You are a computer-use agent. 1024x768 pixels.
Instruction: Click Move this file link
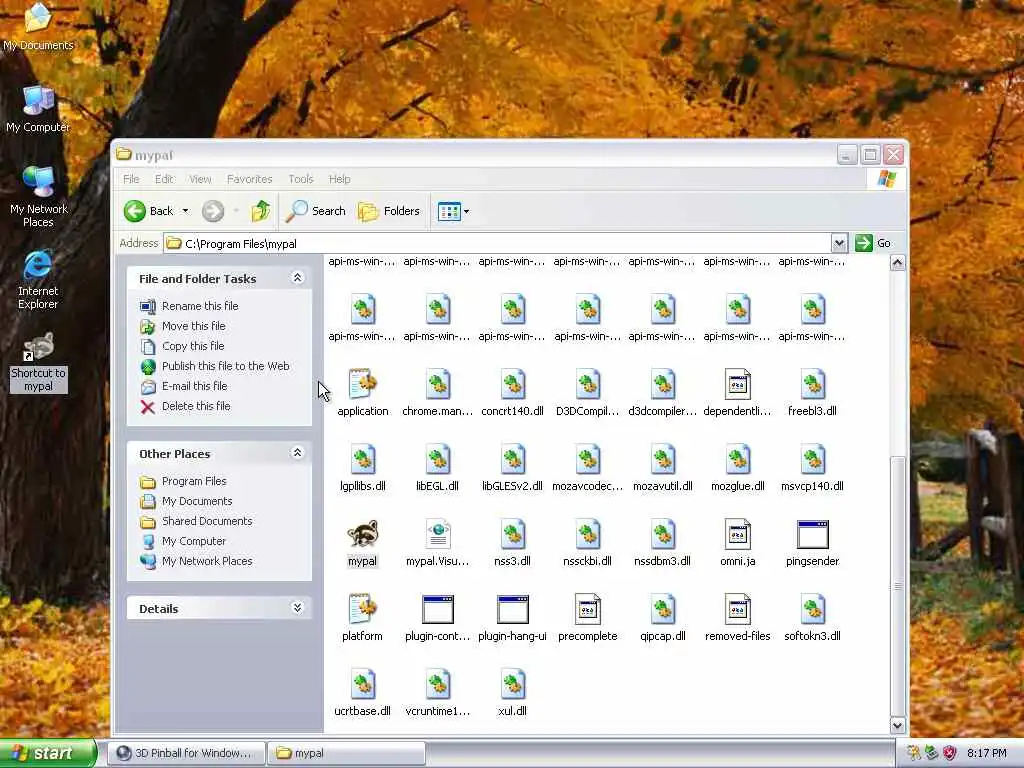pos(193,326)
